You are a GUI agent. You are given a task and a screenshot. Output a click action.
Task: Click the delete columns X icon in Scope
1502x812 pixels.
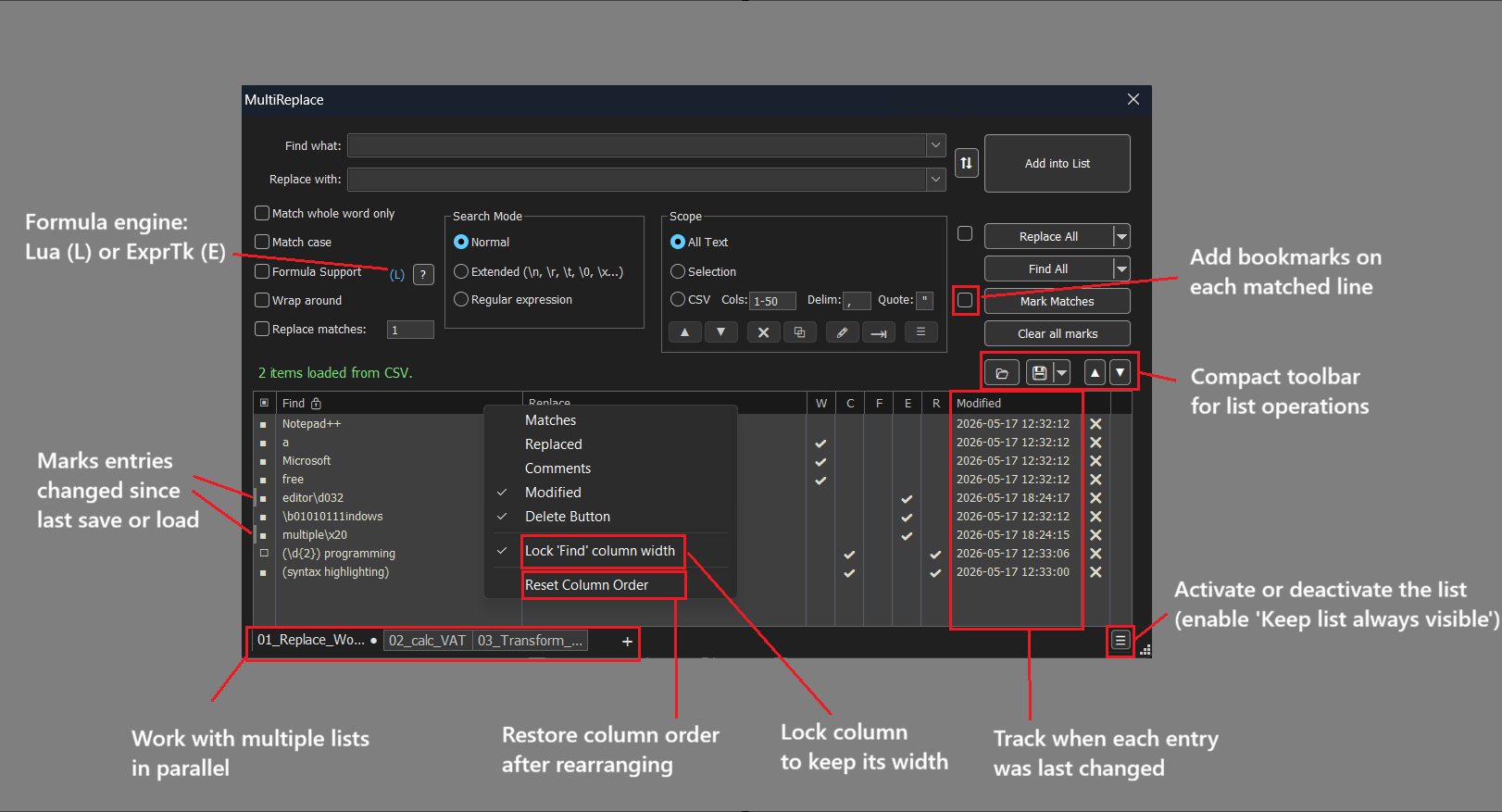pyautogui.click(x=763, y=332)
